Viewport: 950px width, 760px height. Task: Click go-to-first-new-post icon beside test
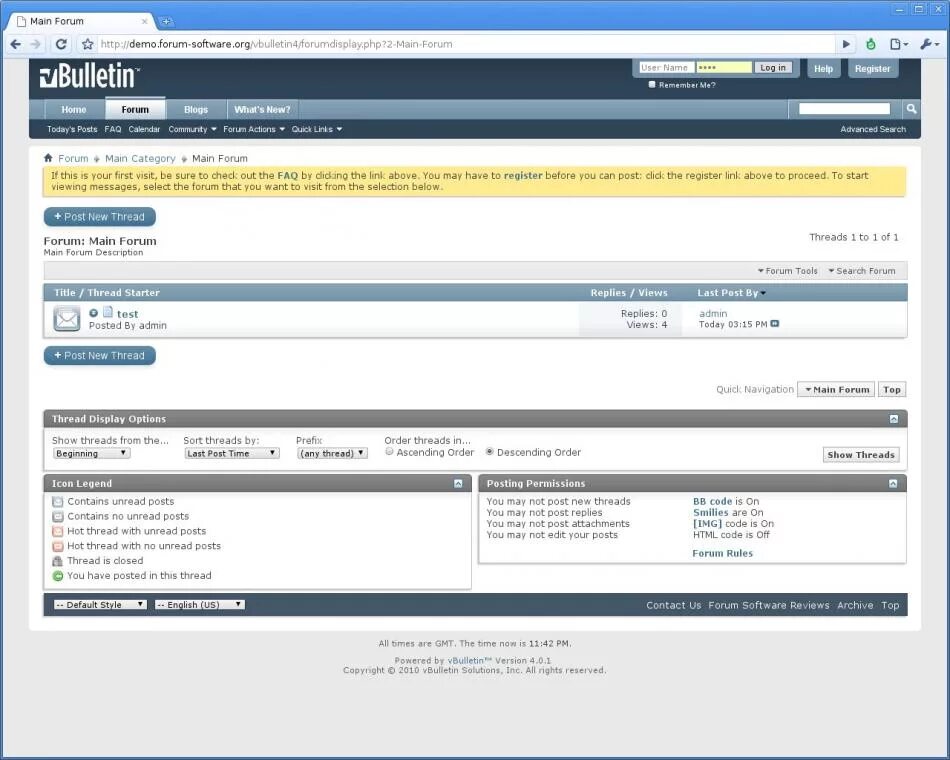93,313
